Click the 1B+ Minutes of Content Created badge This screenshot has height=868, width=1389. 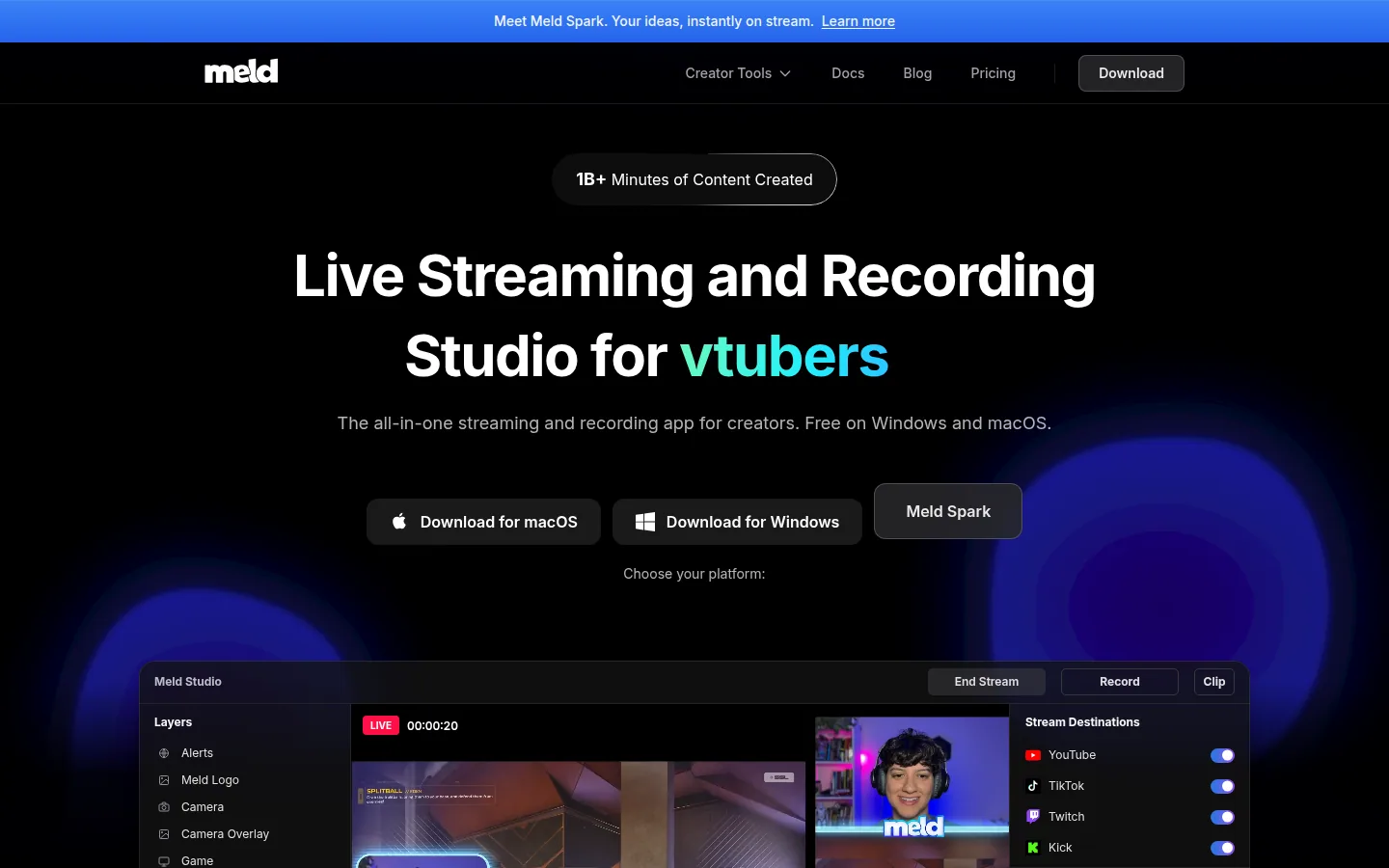pos(694,179)
